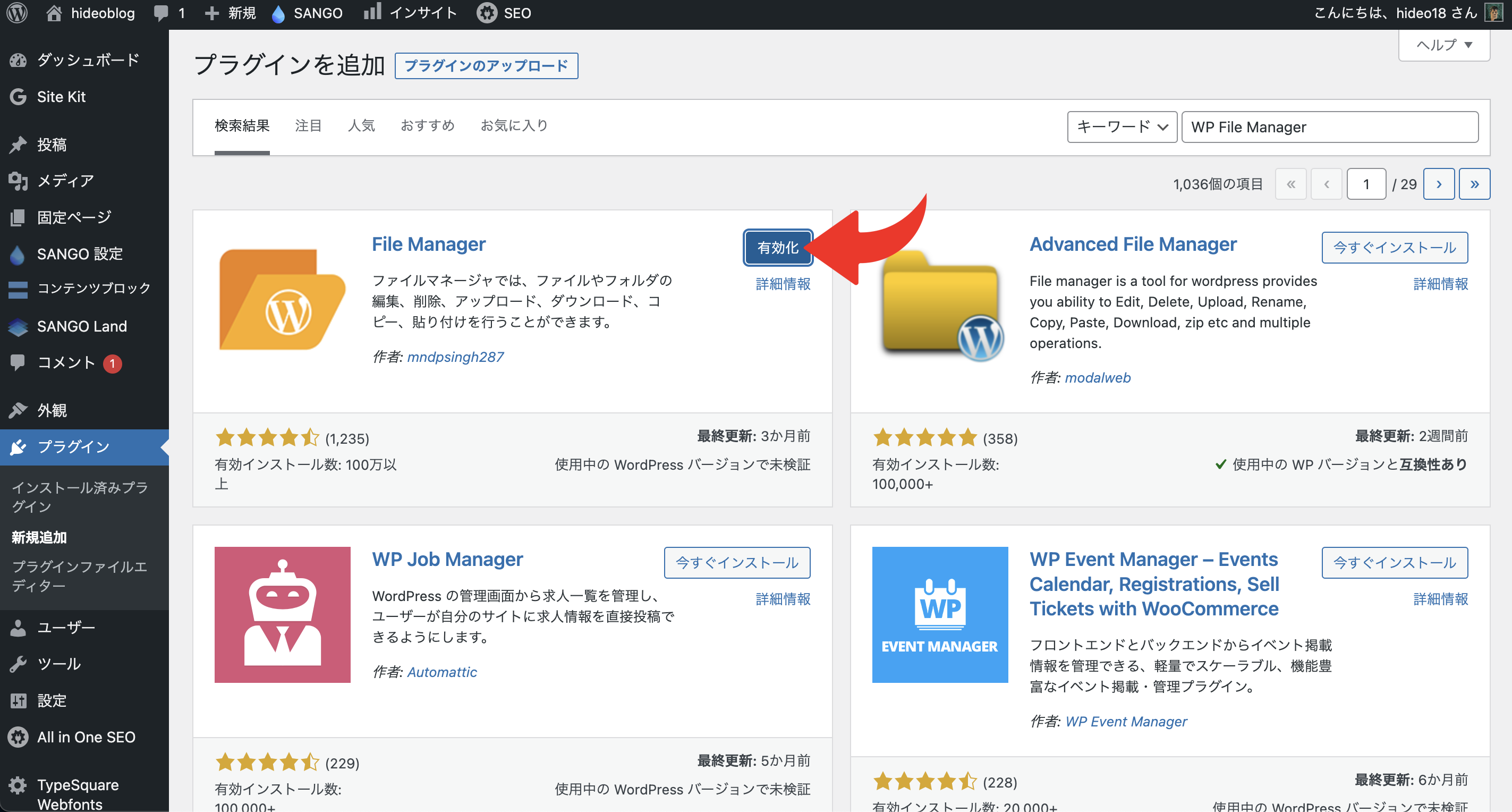
Task: Select the 検索結果 tab
Action: pos(242,125)
